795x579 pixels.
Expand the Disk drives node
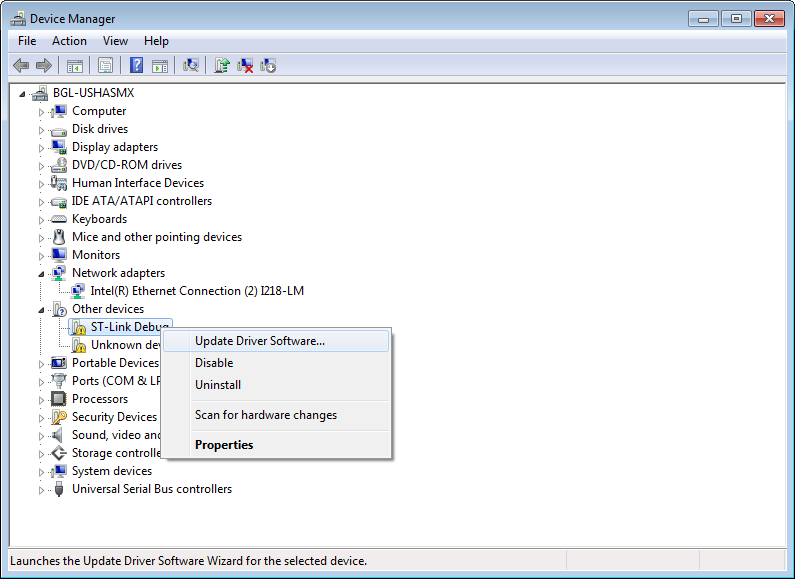point(42,130)
